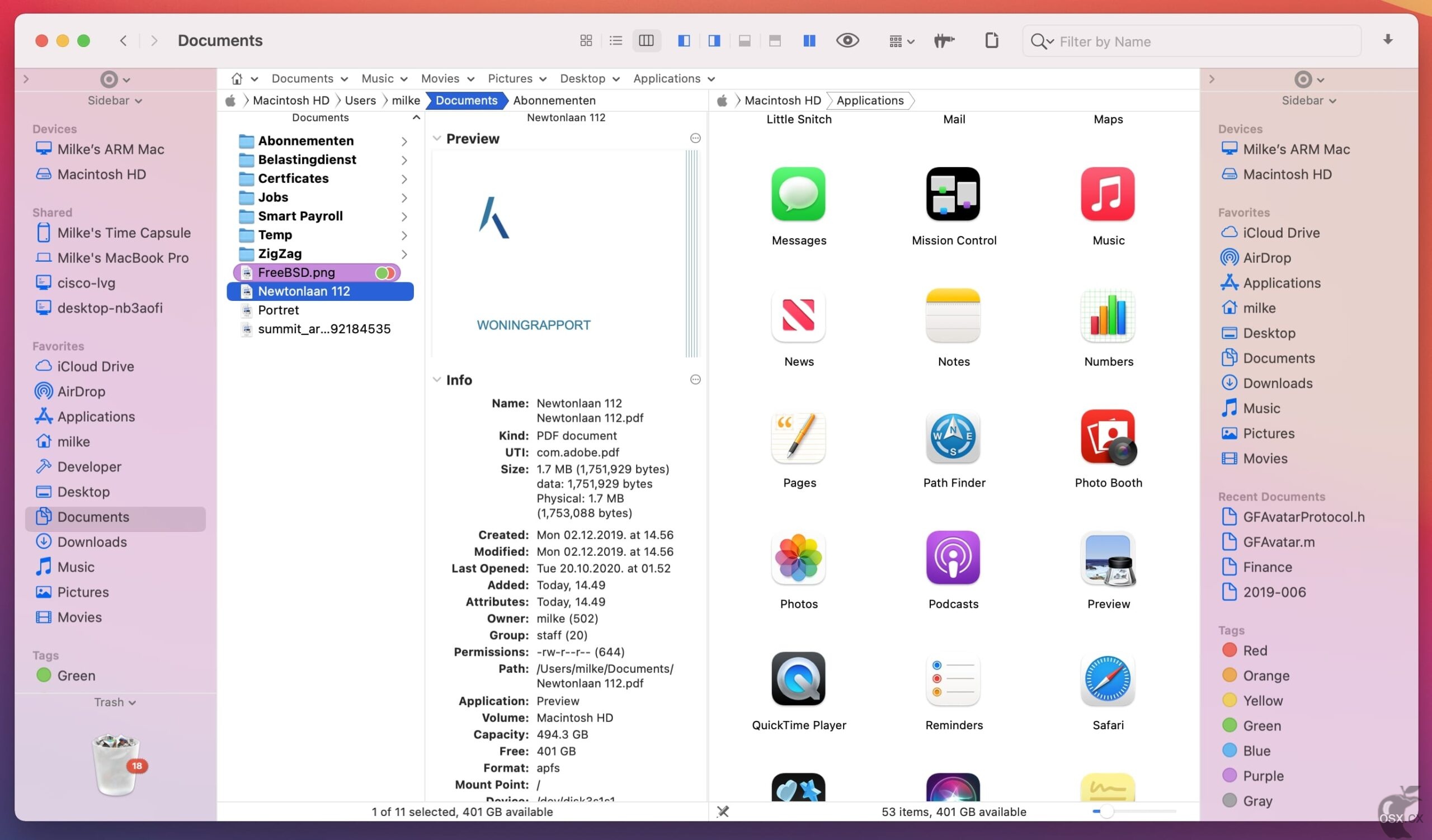
Task: Toggle eye visibility button in toolbar
Action: coord(847,40)
